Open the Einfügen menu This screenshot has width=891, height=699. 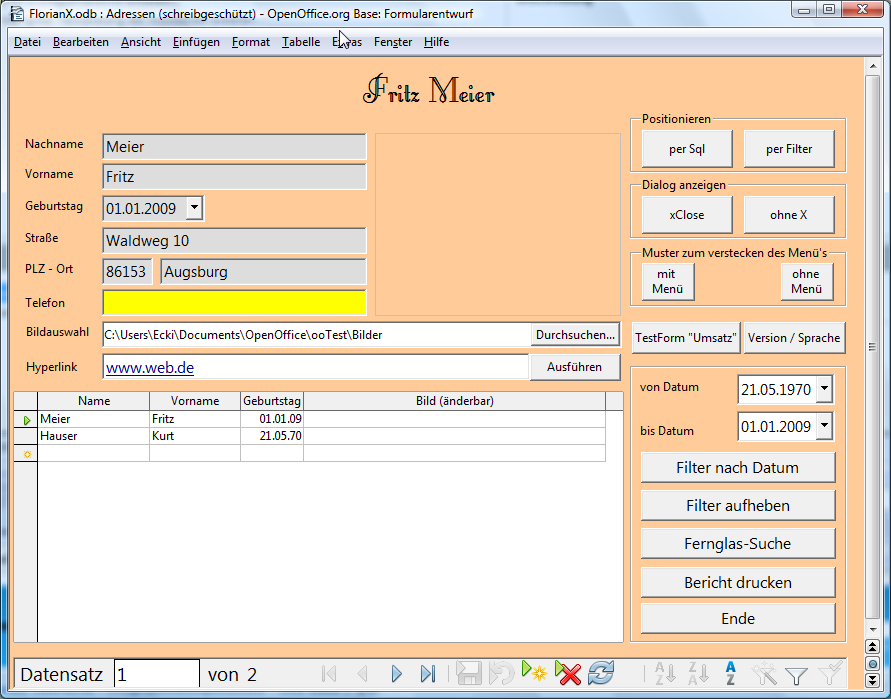coord(196,42)
